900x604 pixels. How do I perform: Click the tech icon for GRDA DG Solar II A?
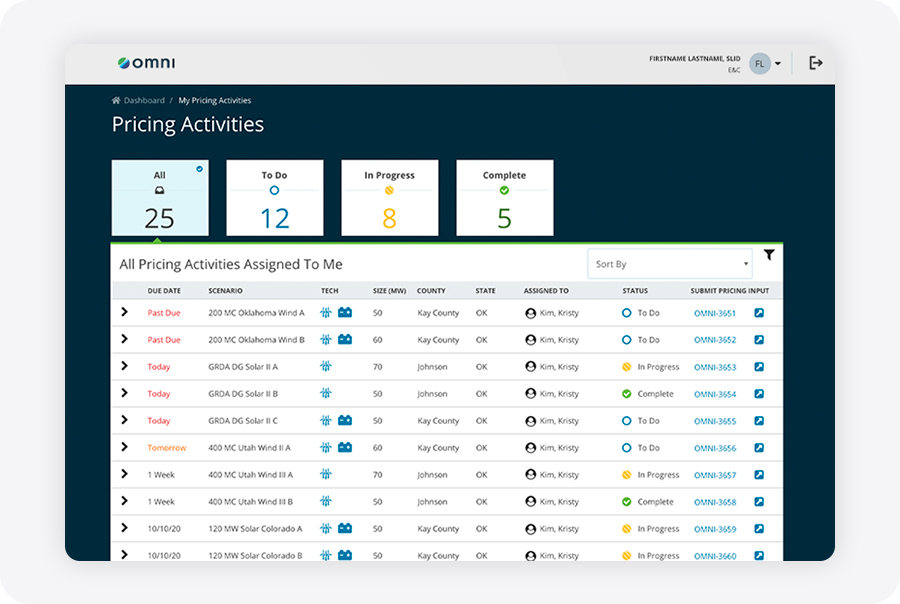[325, 366]
